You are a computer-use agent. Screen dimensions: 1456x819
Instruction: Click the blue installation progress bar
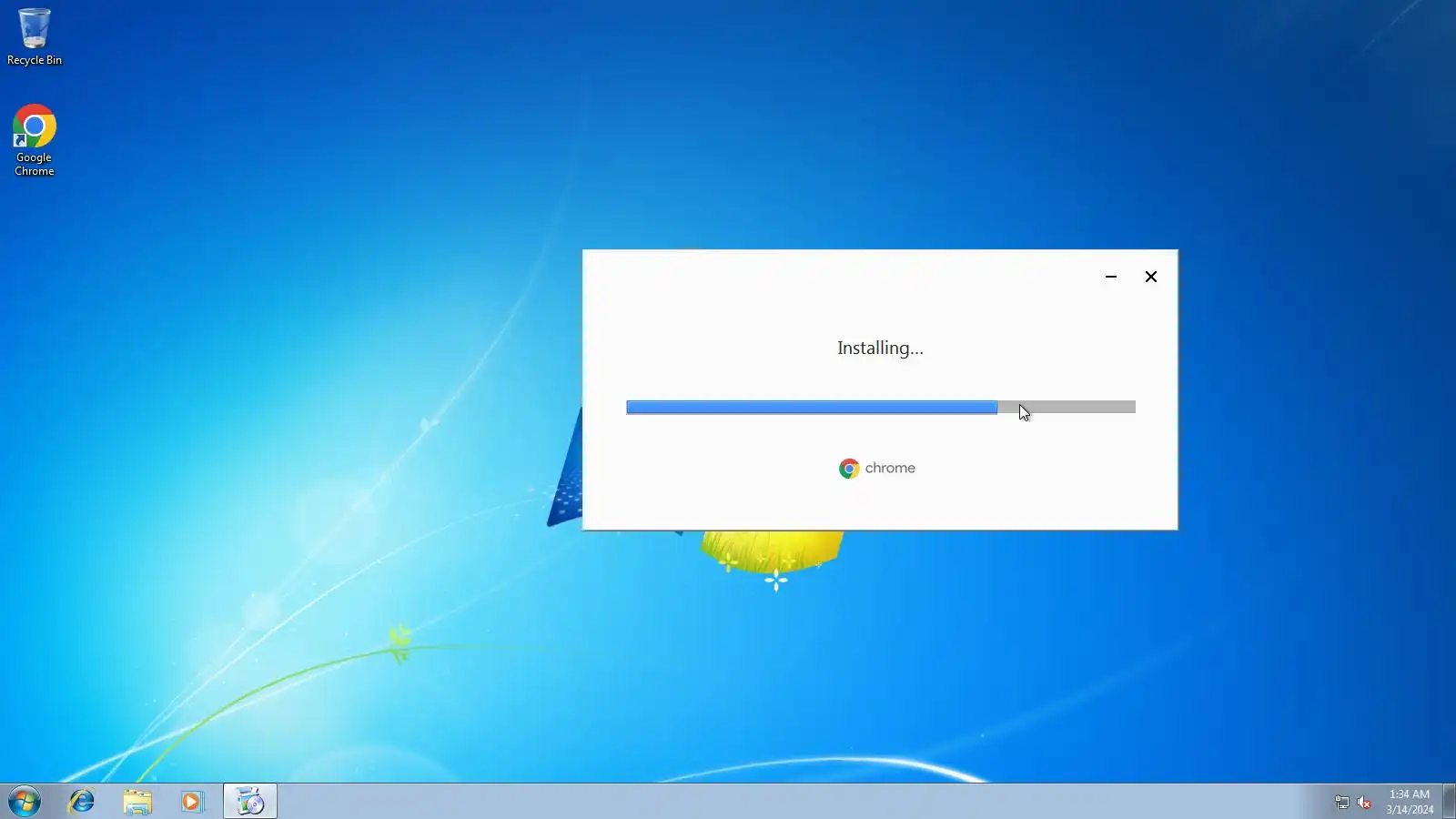881,408
